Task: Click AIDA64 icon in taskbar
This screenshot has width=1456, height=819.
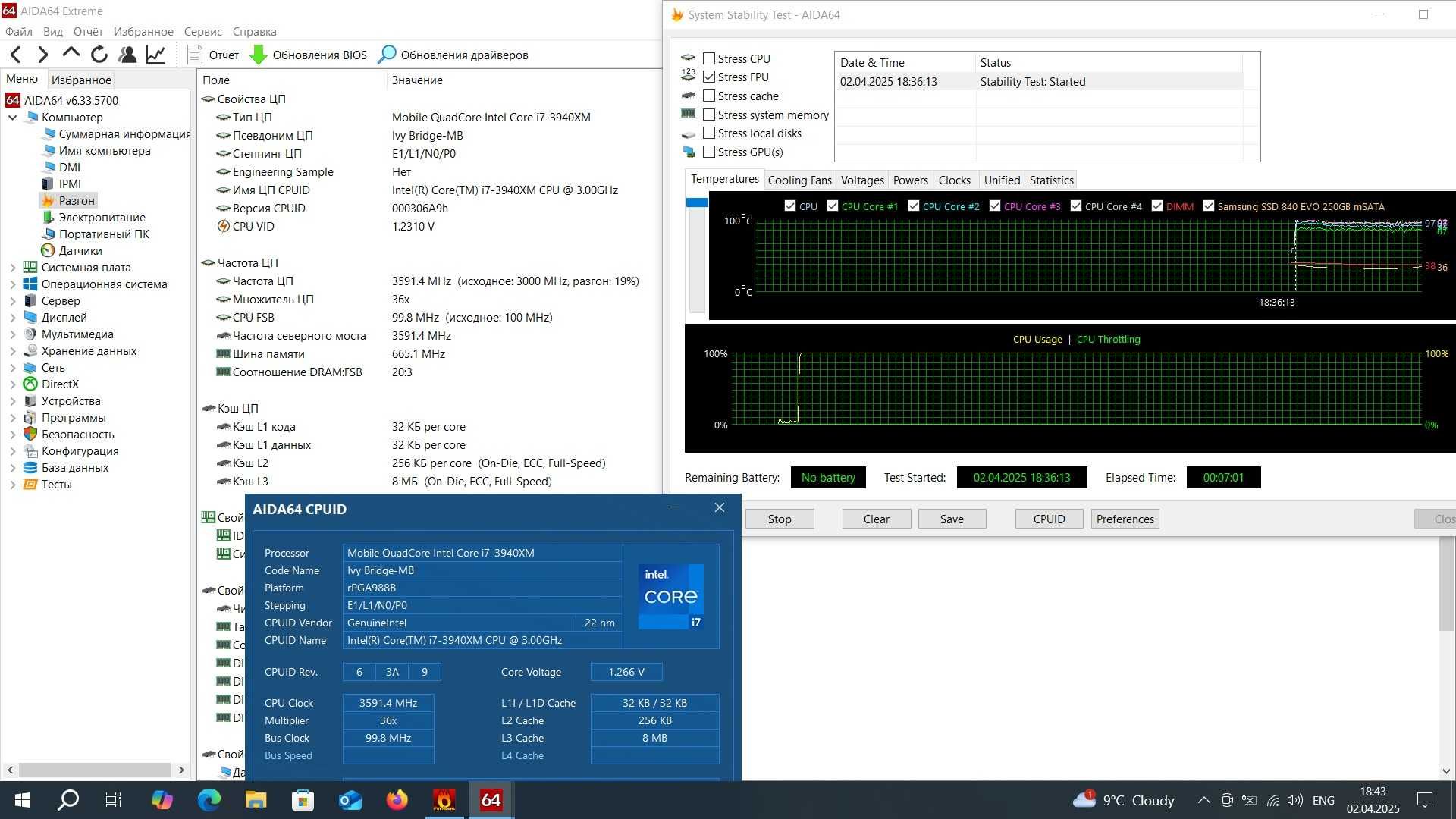Action: (491, 800)
